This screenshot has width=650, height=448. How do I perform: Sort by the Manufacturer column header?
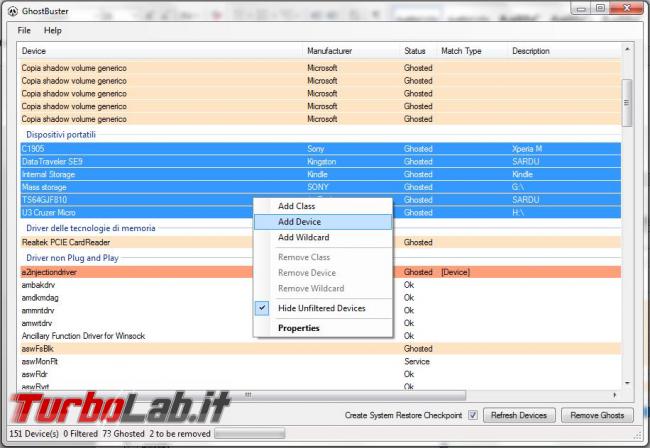[x=351, y=51]
